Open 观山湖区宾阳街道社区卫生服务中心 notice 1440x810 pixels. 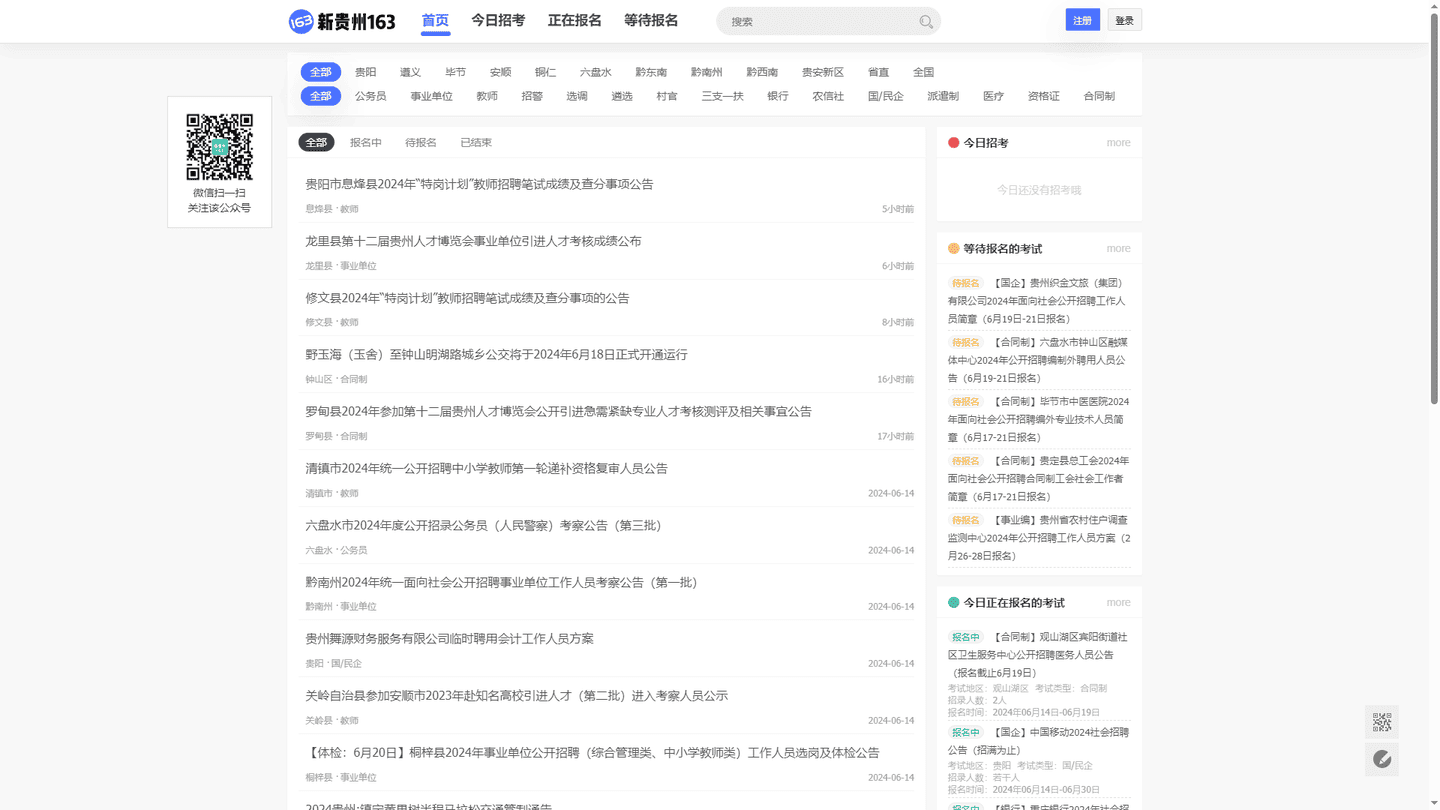click(x=1039, y=655)
